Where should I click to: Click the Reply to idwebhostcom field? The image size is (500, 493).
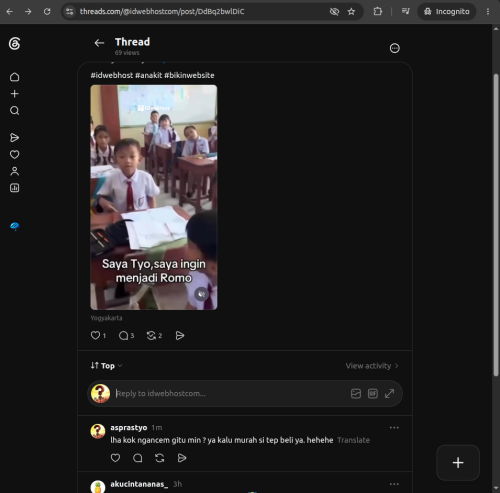[x=230, y=393]
